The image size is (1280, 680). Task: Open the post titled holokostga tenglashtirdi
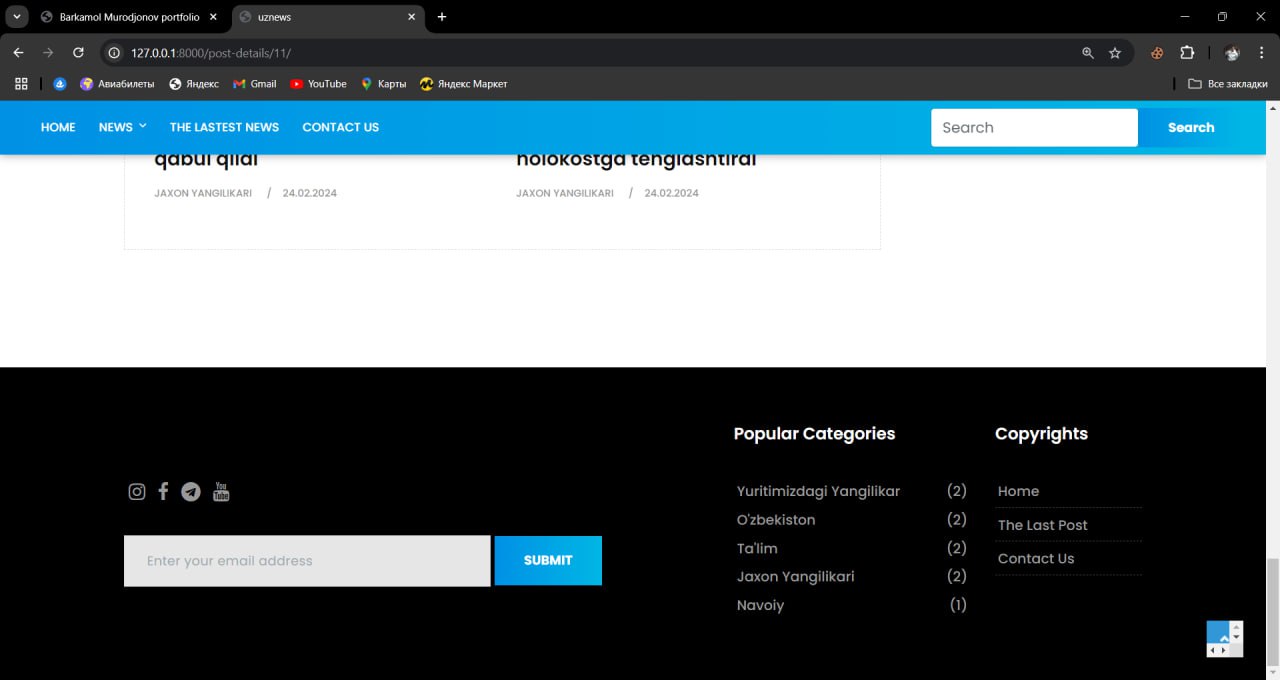(x=636, y=160)
